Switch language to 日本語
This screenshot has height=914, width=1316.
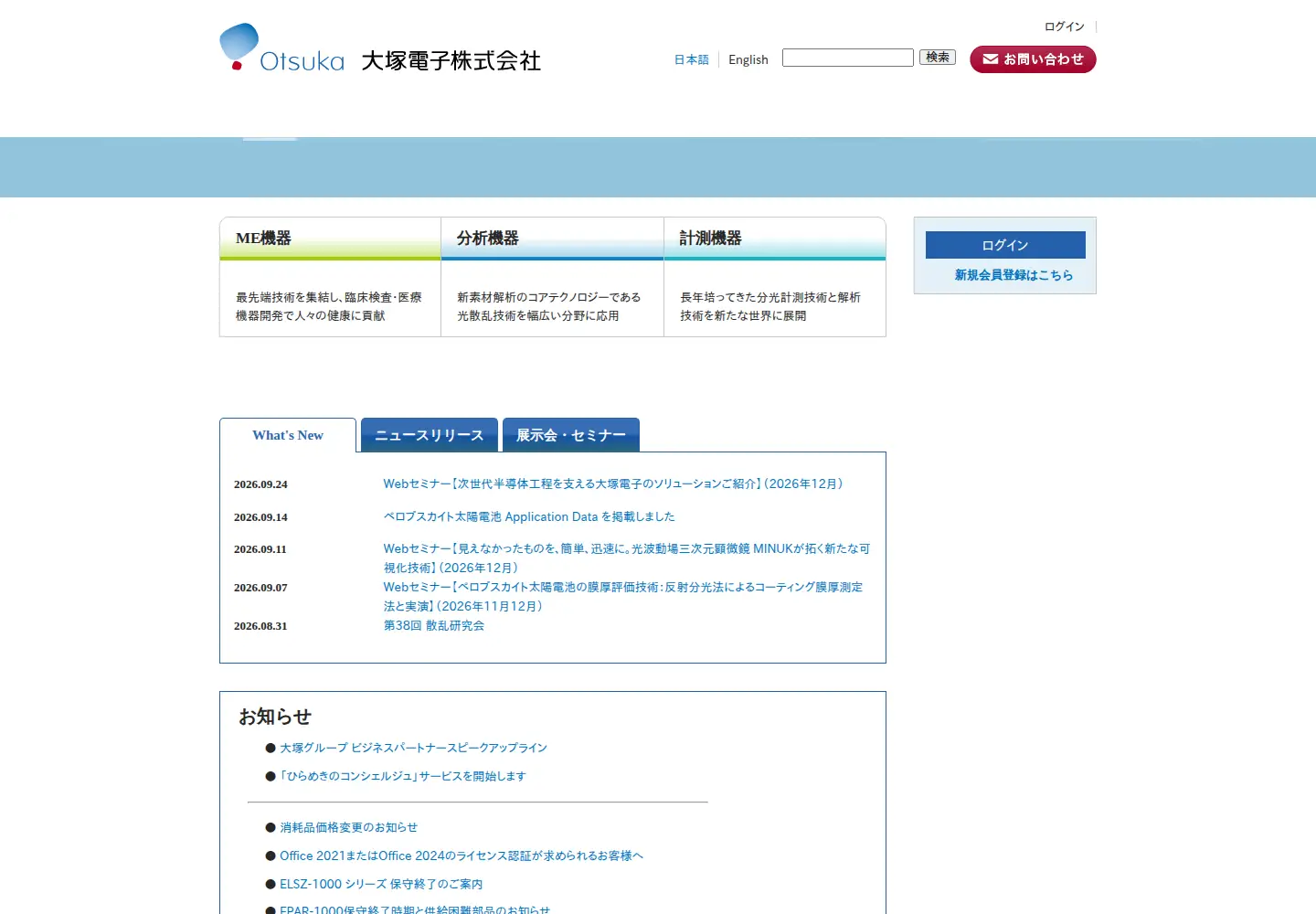(x=692, y=59)
